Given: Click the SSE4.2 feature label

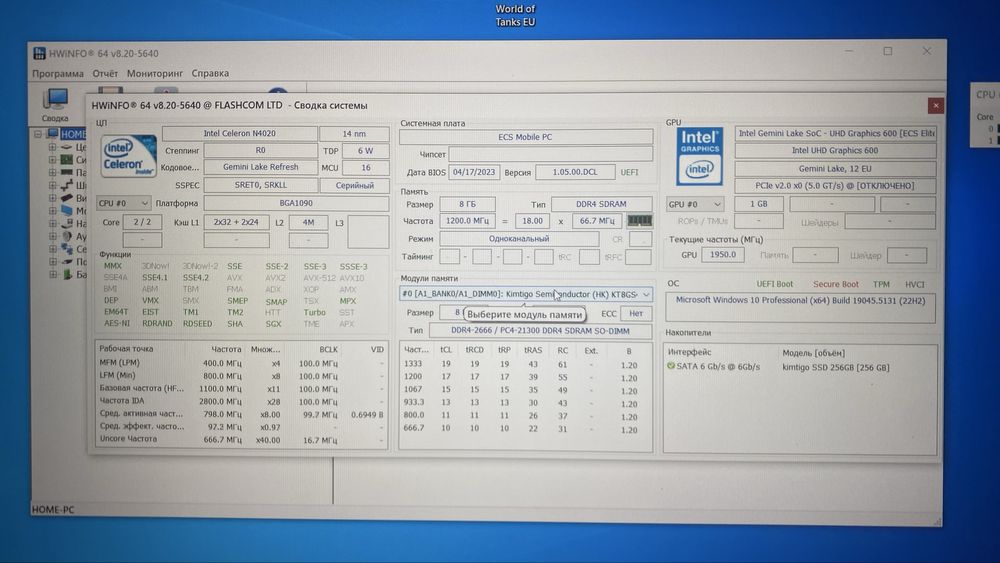Looking at the screenshot, I should 195,278.
